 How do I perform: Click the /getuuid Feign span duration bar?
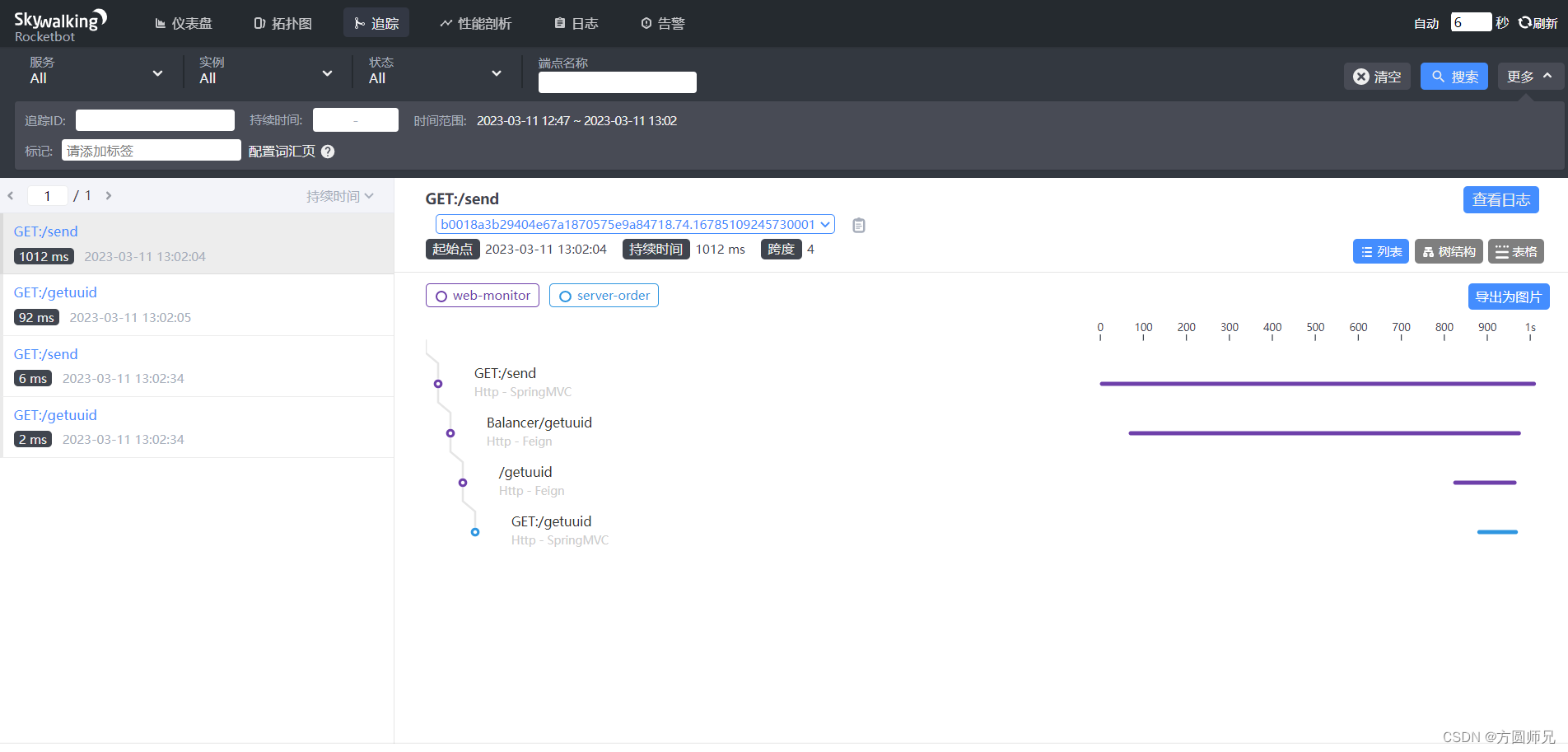click(x=1485, y=483)
